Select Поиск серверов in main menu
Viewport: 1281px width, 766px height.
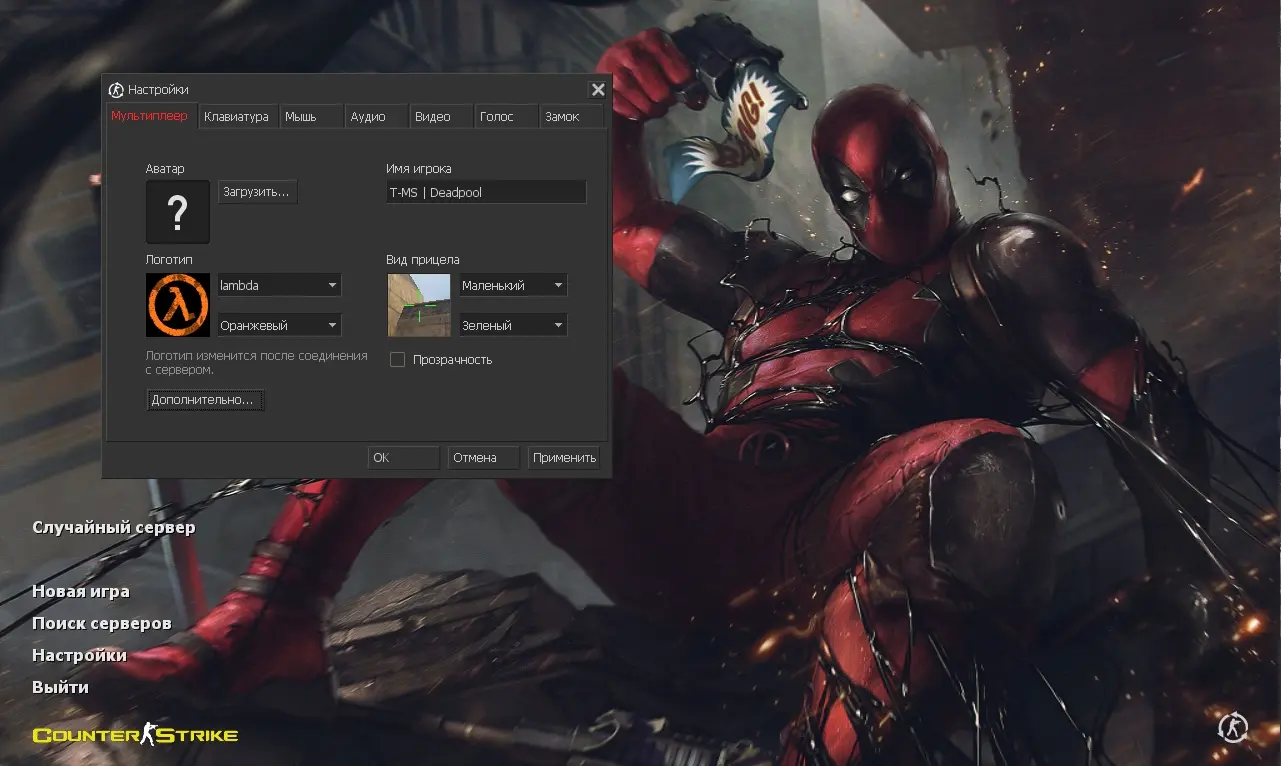(x=102, y=623)
